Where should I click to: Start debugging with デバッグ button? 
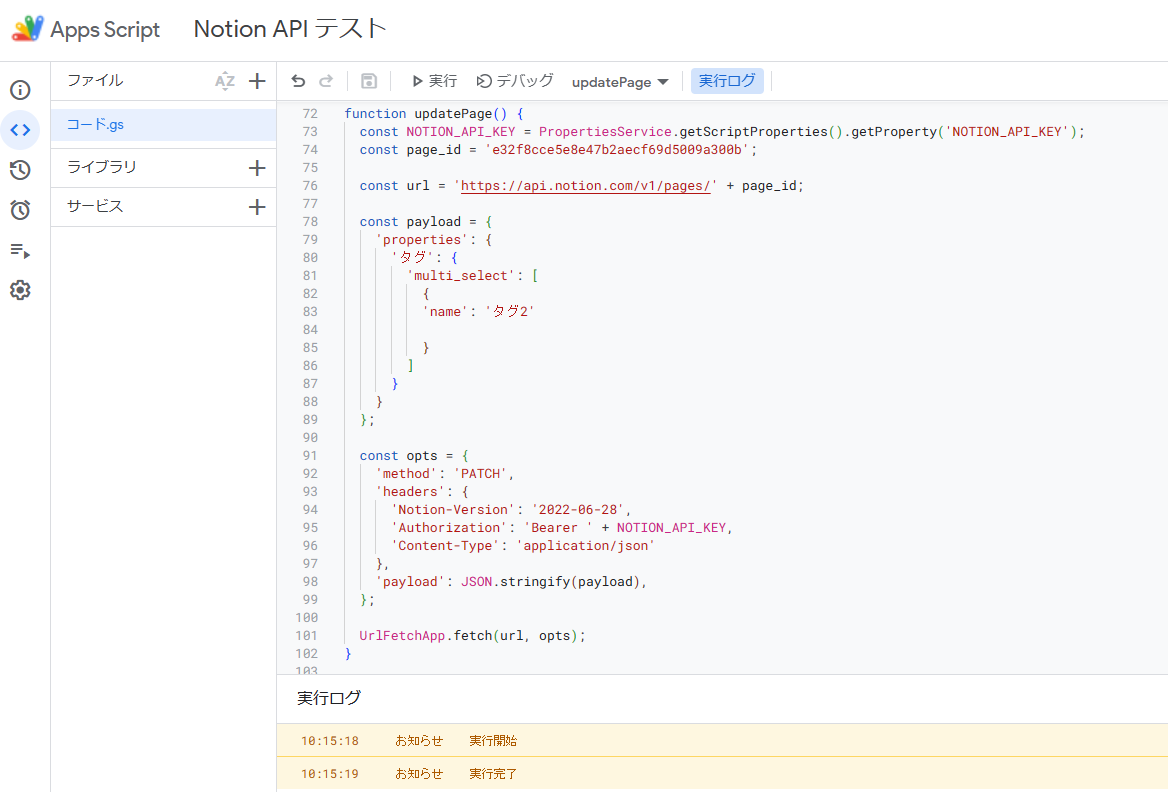point(515,81)
